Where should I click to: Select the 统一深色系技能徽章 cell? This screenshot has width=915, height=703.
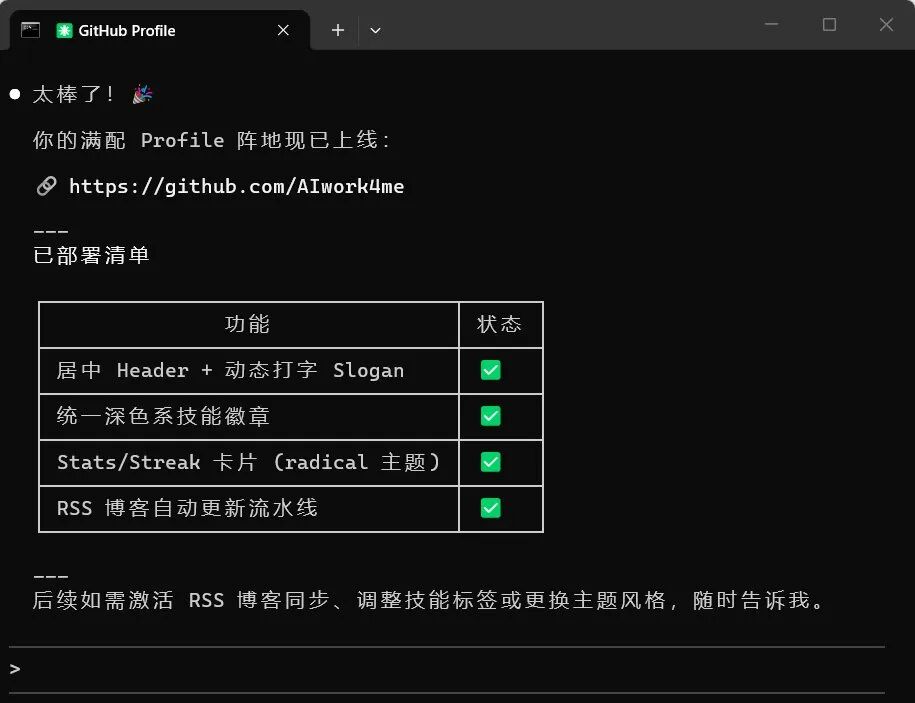coord(248,417)
